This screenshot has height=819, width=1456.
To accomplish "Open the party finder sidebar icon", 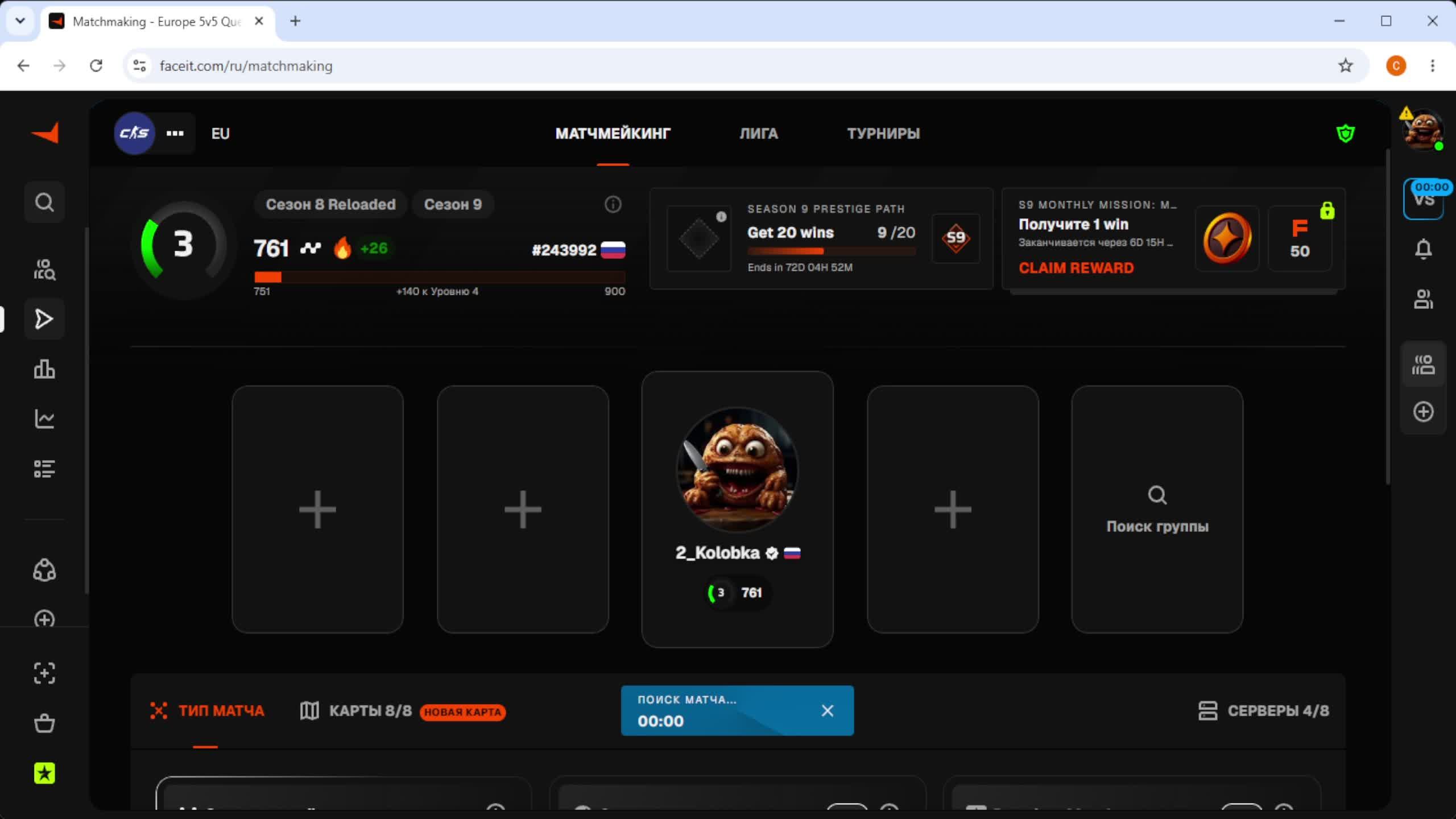I will click(44, 270).
